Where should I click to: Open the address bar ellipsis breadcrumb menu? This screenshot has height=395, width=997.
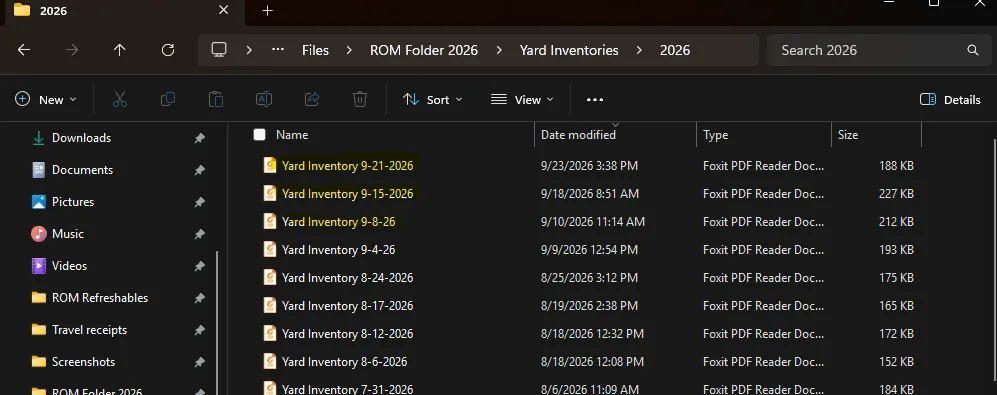[x=278, y=50]
